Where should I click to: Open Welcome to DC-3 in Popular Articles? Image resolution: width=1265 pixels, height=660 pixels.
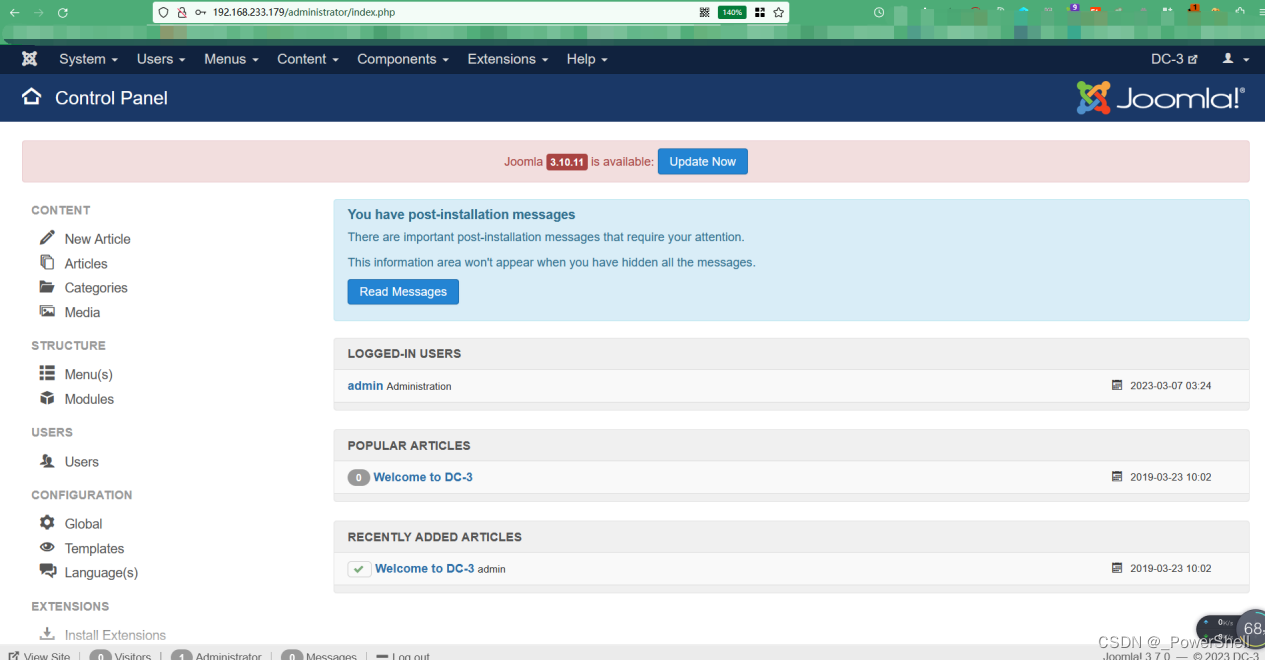click(x=423, y=477)
